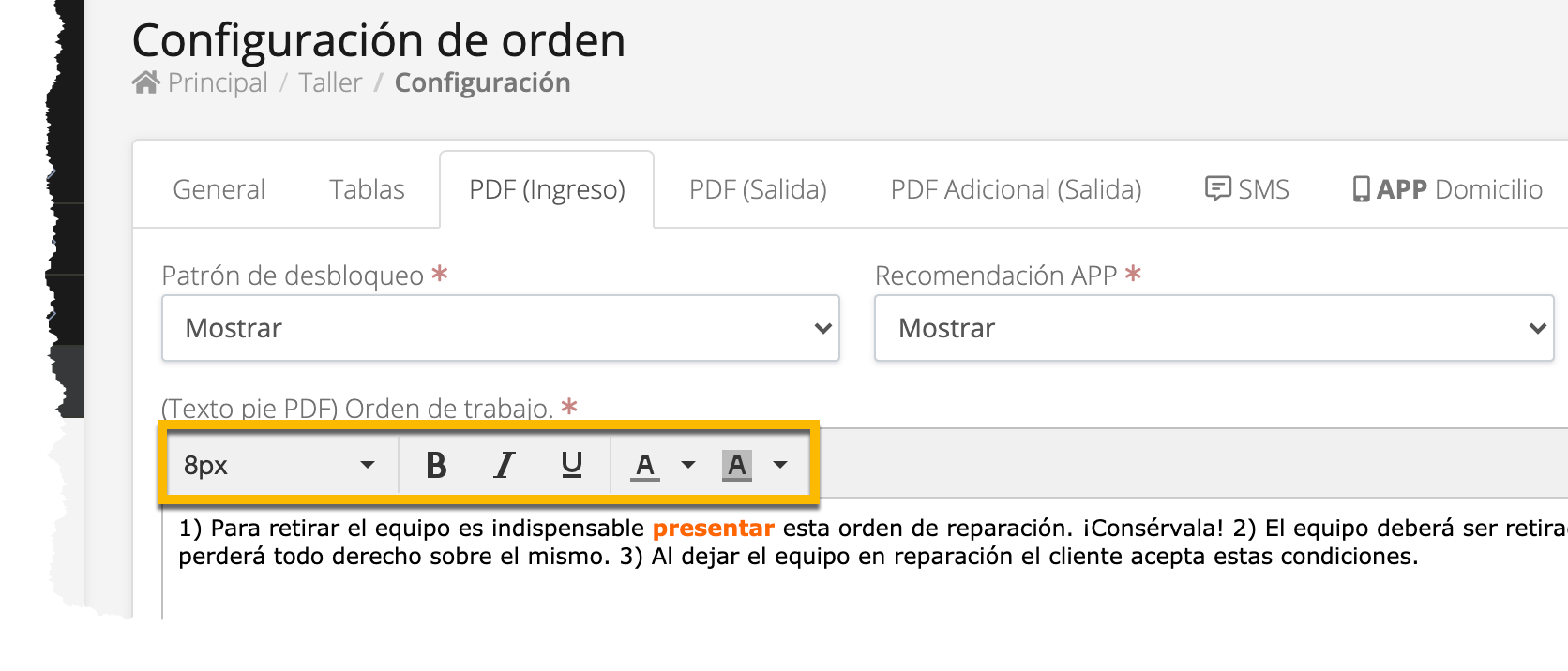Viewport: 1568px width, 671px height.
Task: Open the PDF Adicional (Salida) tab
Action: (x=1016, y=189)
